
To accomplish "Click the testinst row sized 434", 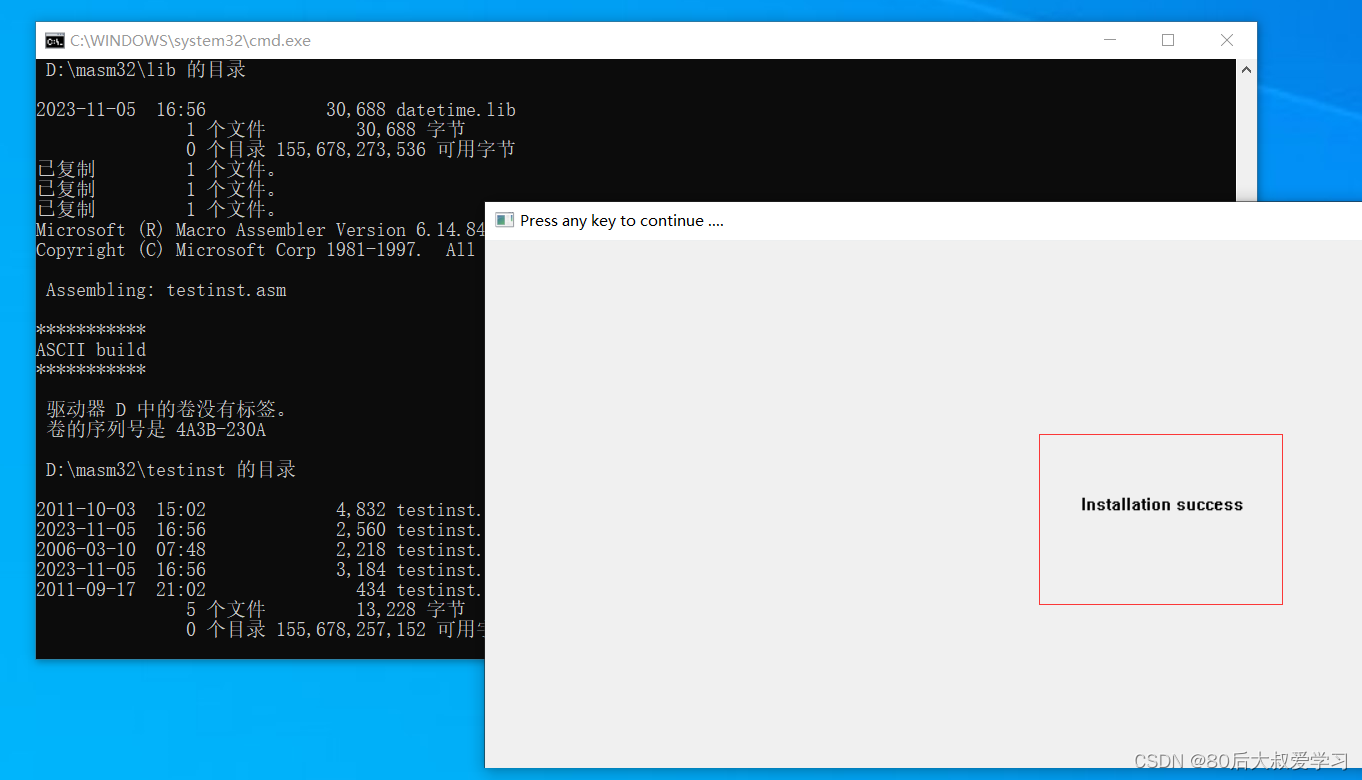I will point(260,590).
